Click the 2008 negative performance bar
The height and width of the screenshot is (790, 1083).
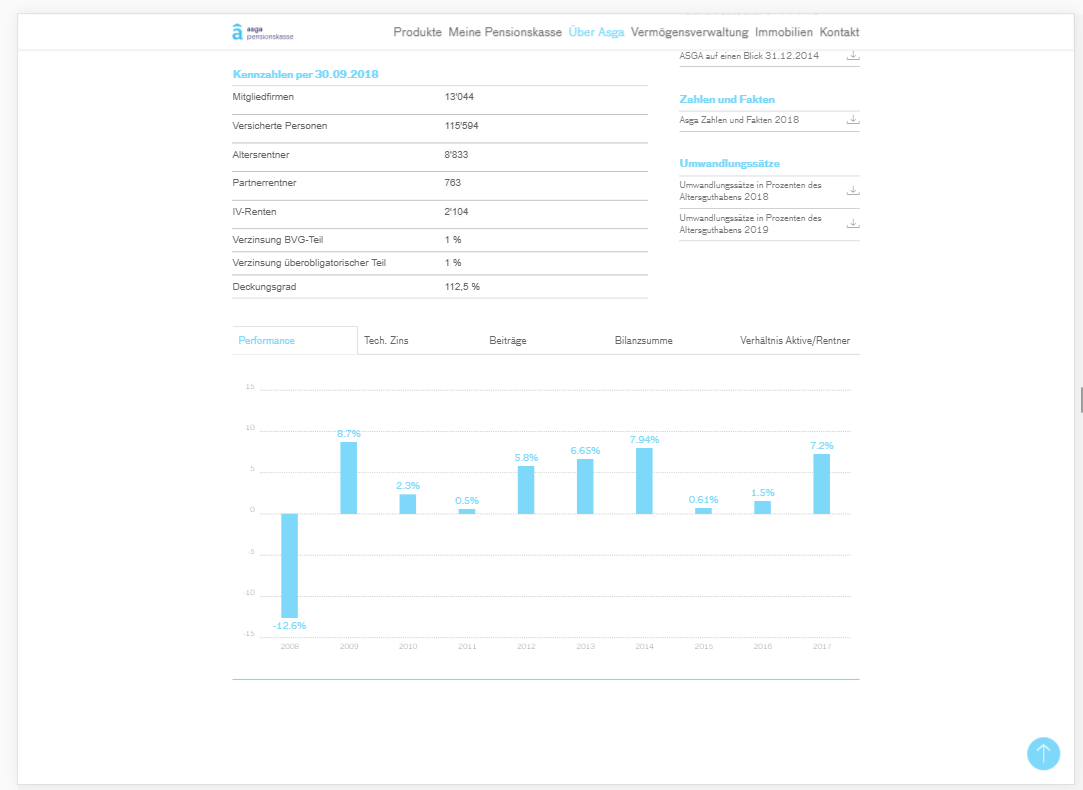coord(289,565)
